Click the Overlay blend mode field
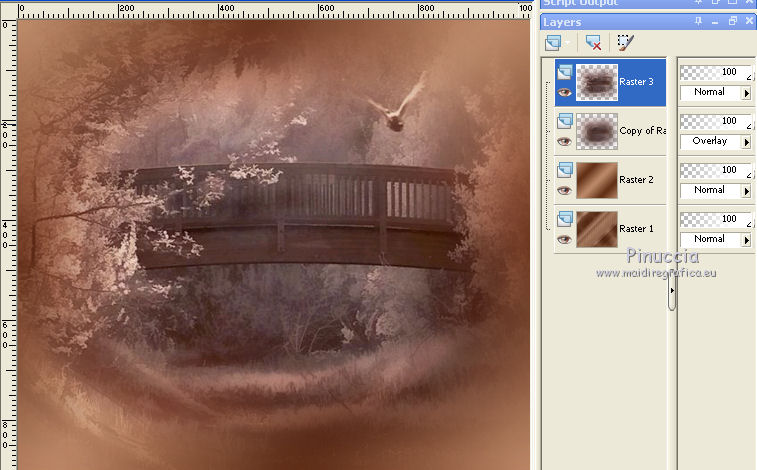Viewport: 757px width, 470px height. [x=711, y=141]
